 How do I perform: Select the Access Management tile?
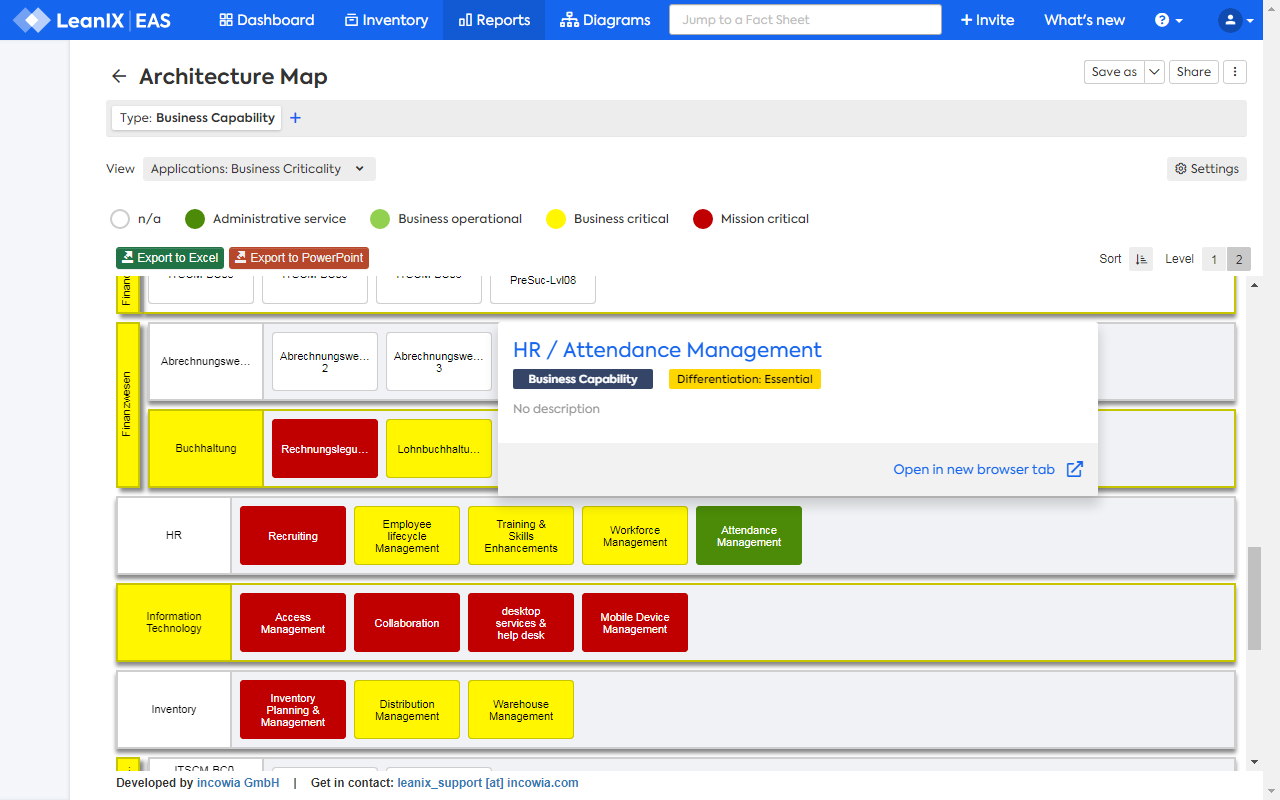(x=293, y=623)
